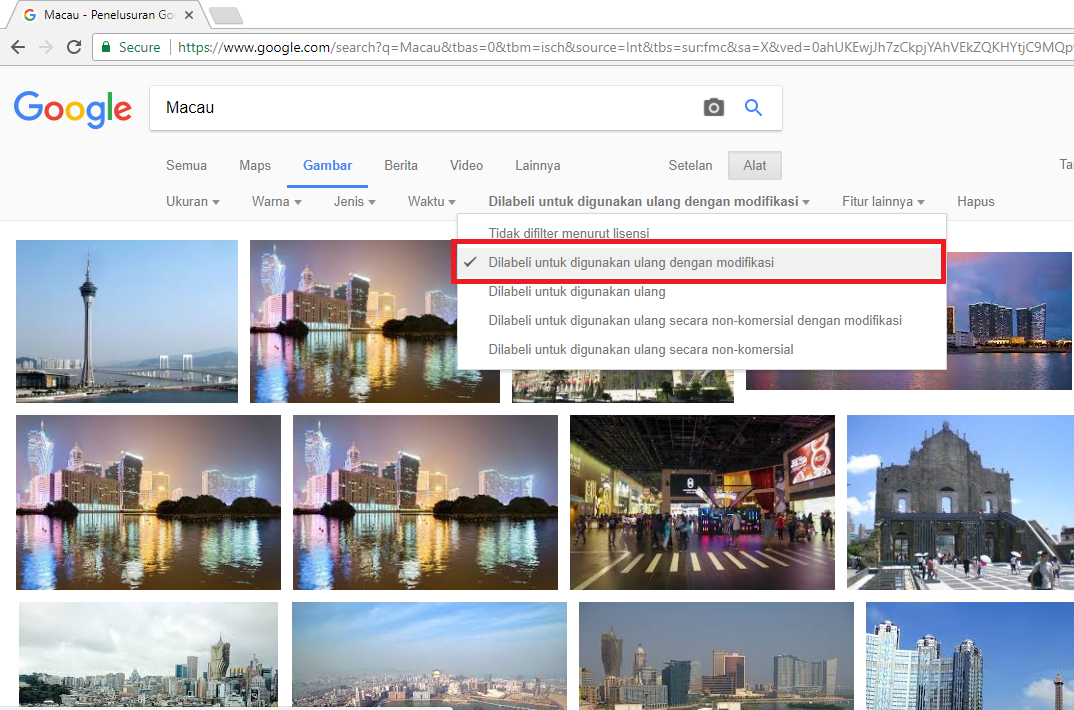1074x710 pixels.
Task: Click the Secure padlock icon
Action: pos(105,46)
